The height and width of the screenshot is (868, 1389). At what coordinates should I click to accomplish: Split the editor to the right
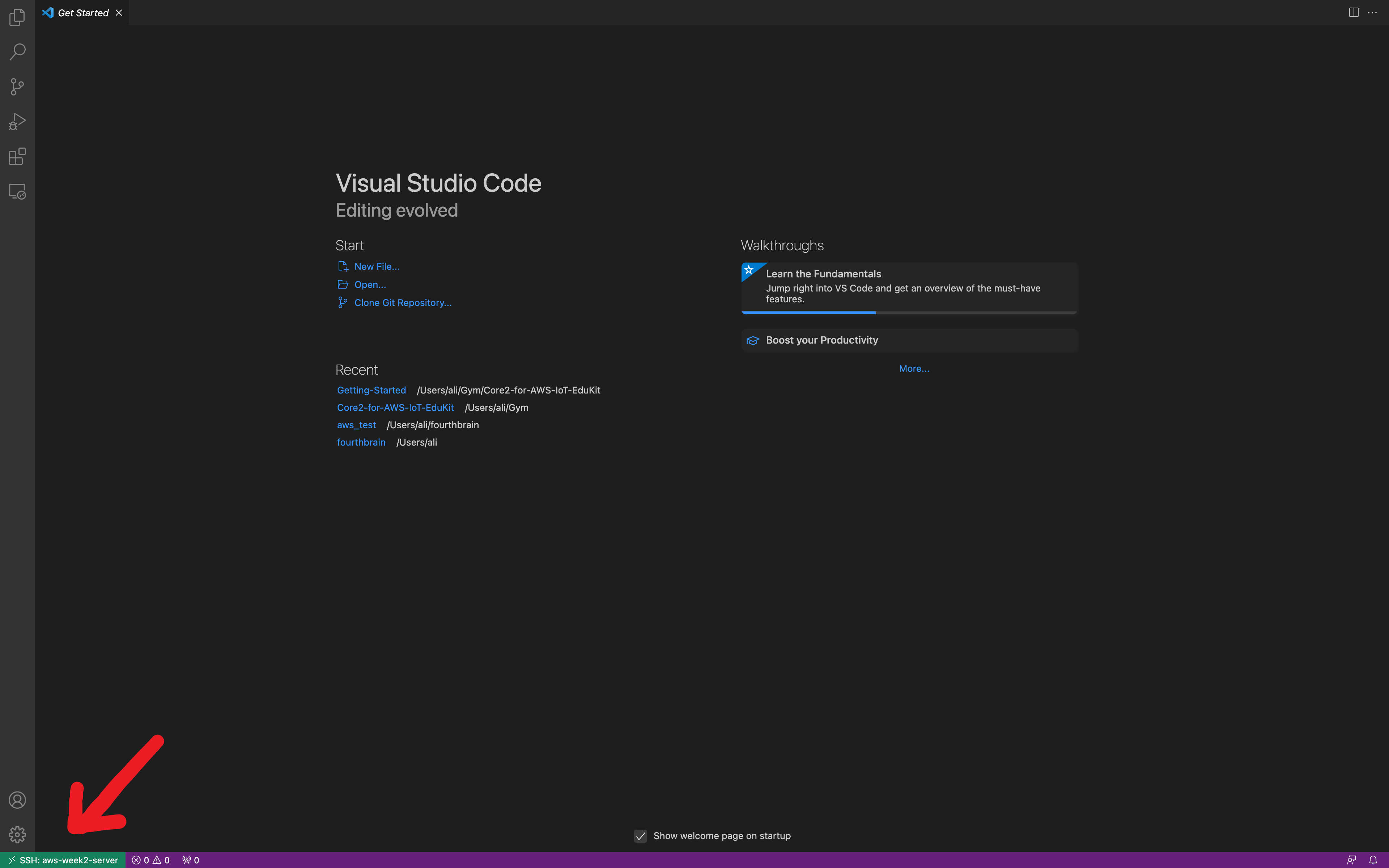pyautogui.click(x=1354, y=13)
